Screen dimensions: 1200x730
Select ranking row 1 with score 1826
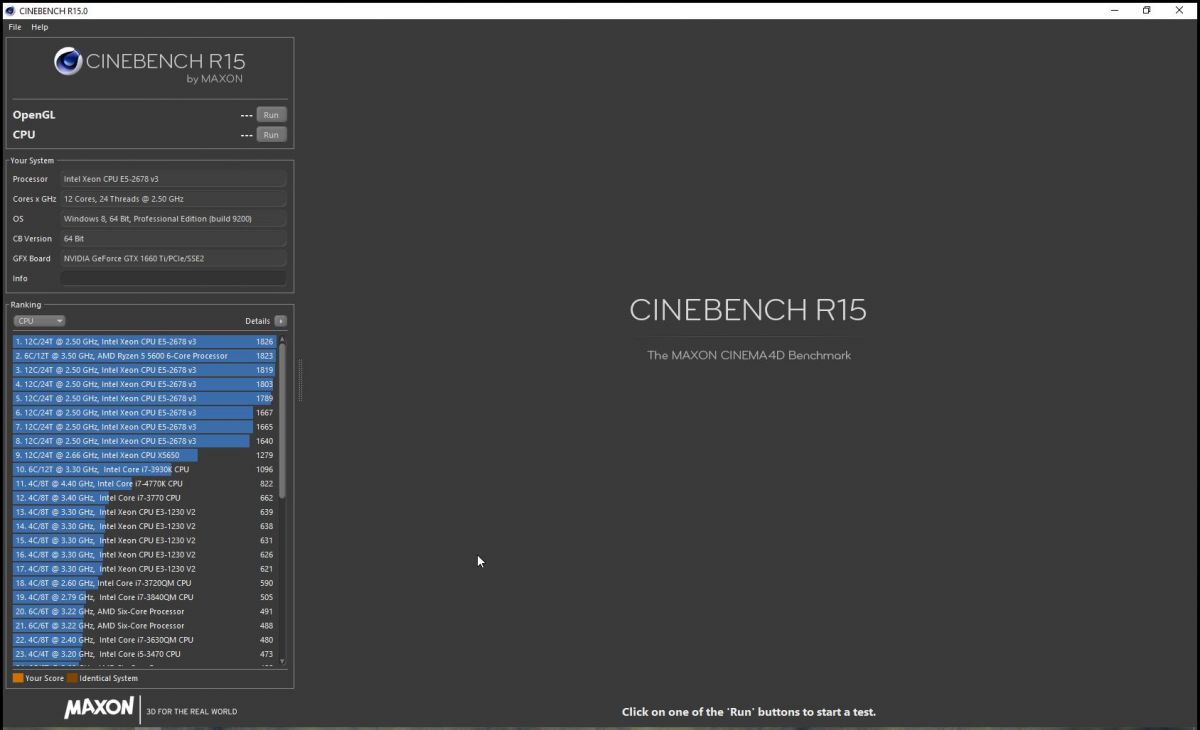[144, 342]
